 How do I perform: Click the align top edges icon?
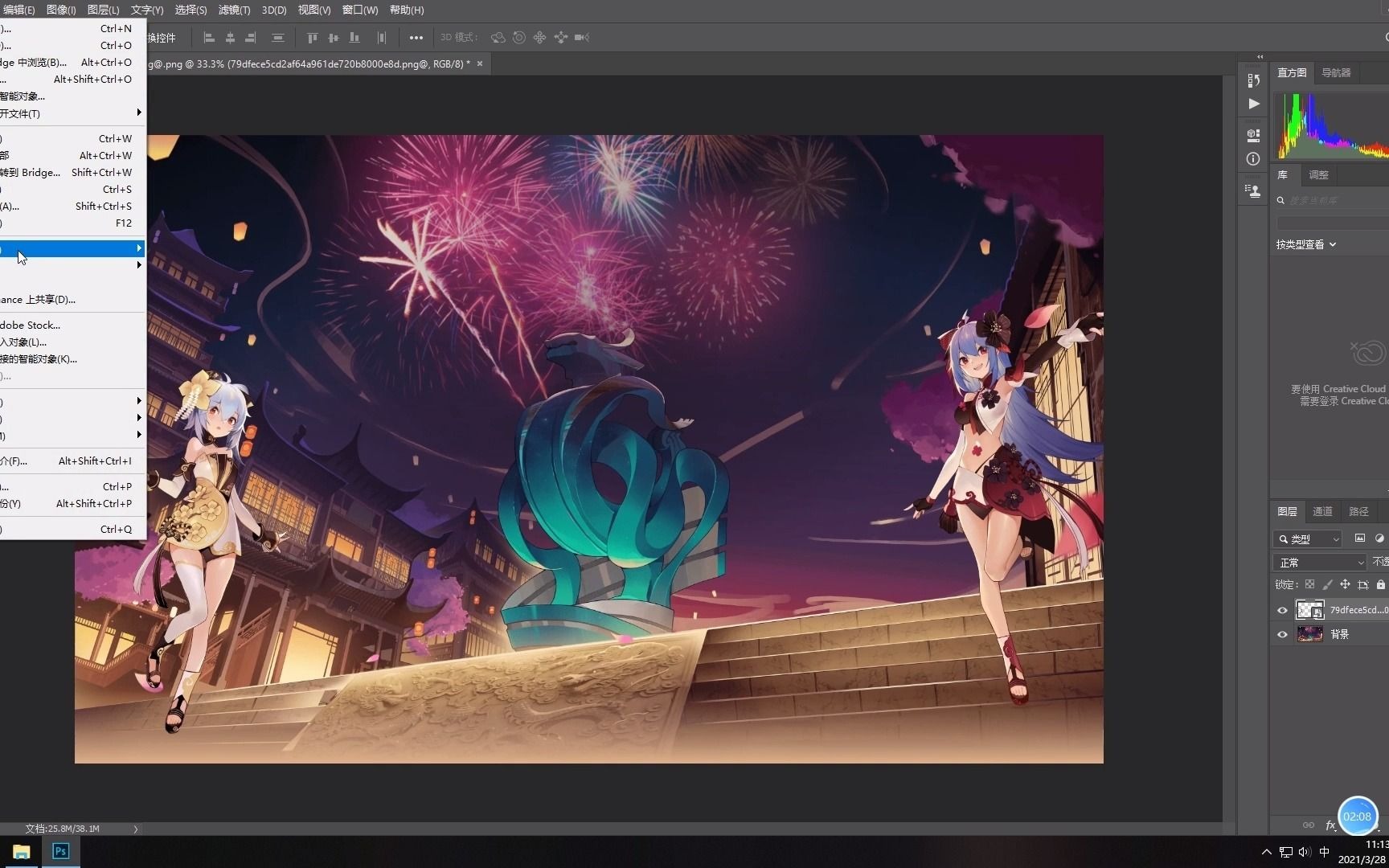[x=313, y=38]
